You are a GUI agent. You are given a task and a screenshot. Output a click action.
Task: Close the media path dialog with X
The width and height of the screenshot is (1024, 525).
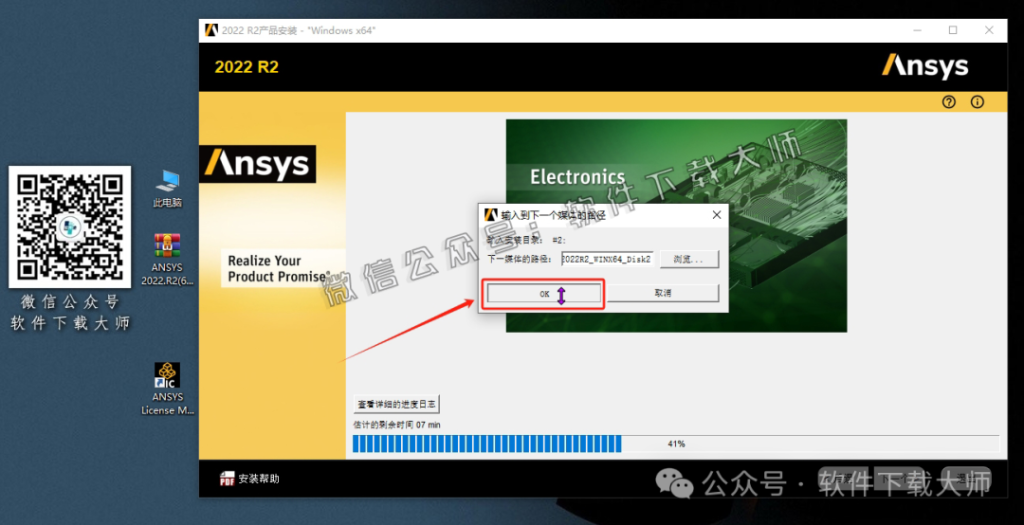tap(716, 215)
